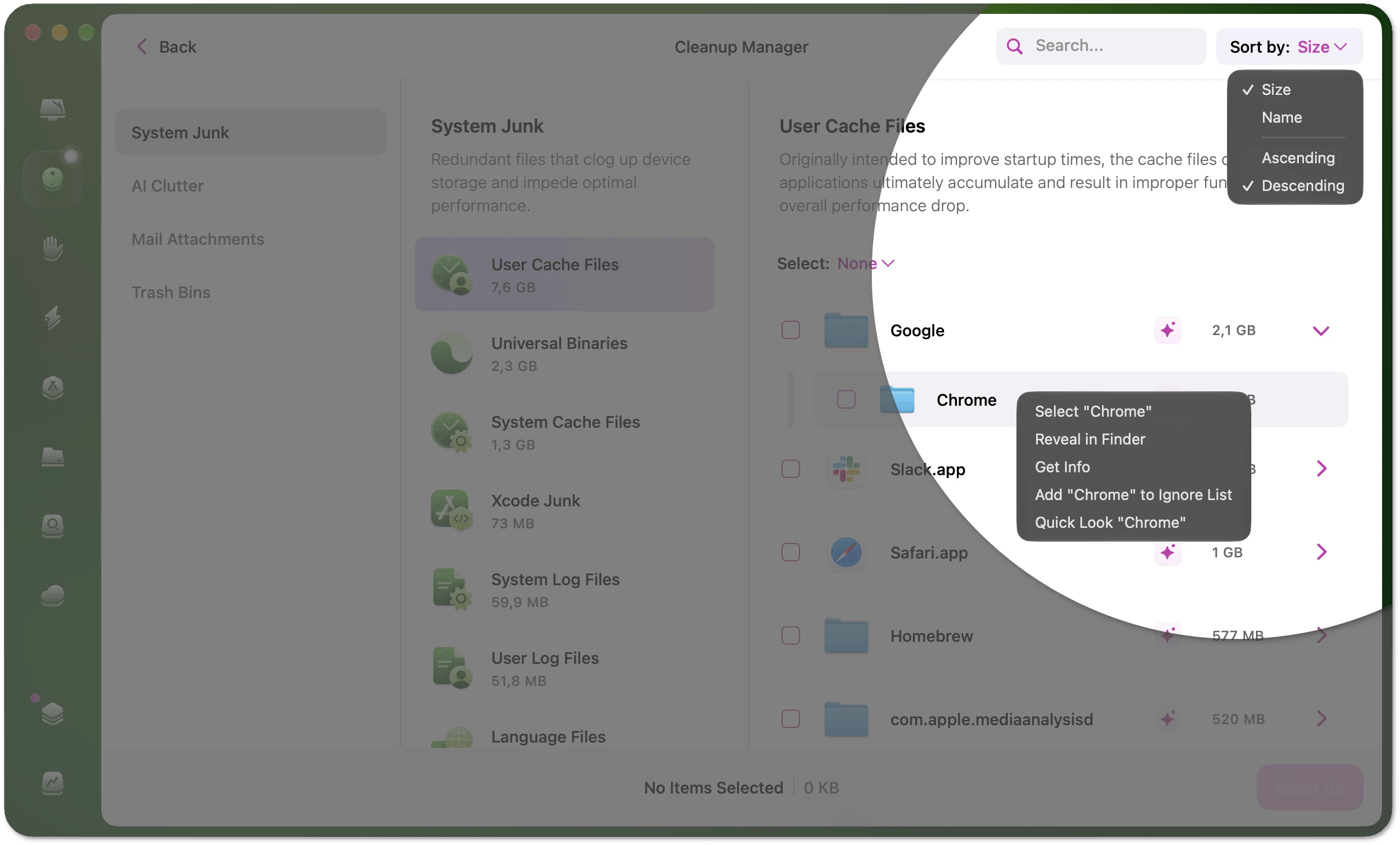The width and height of the screenshot is (1400, 845).
Task: Select the com.apple.mediaanalysisd checkbox
Action: point(791,719)
